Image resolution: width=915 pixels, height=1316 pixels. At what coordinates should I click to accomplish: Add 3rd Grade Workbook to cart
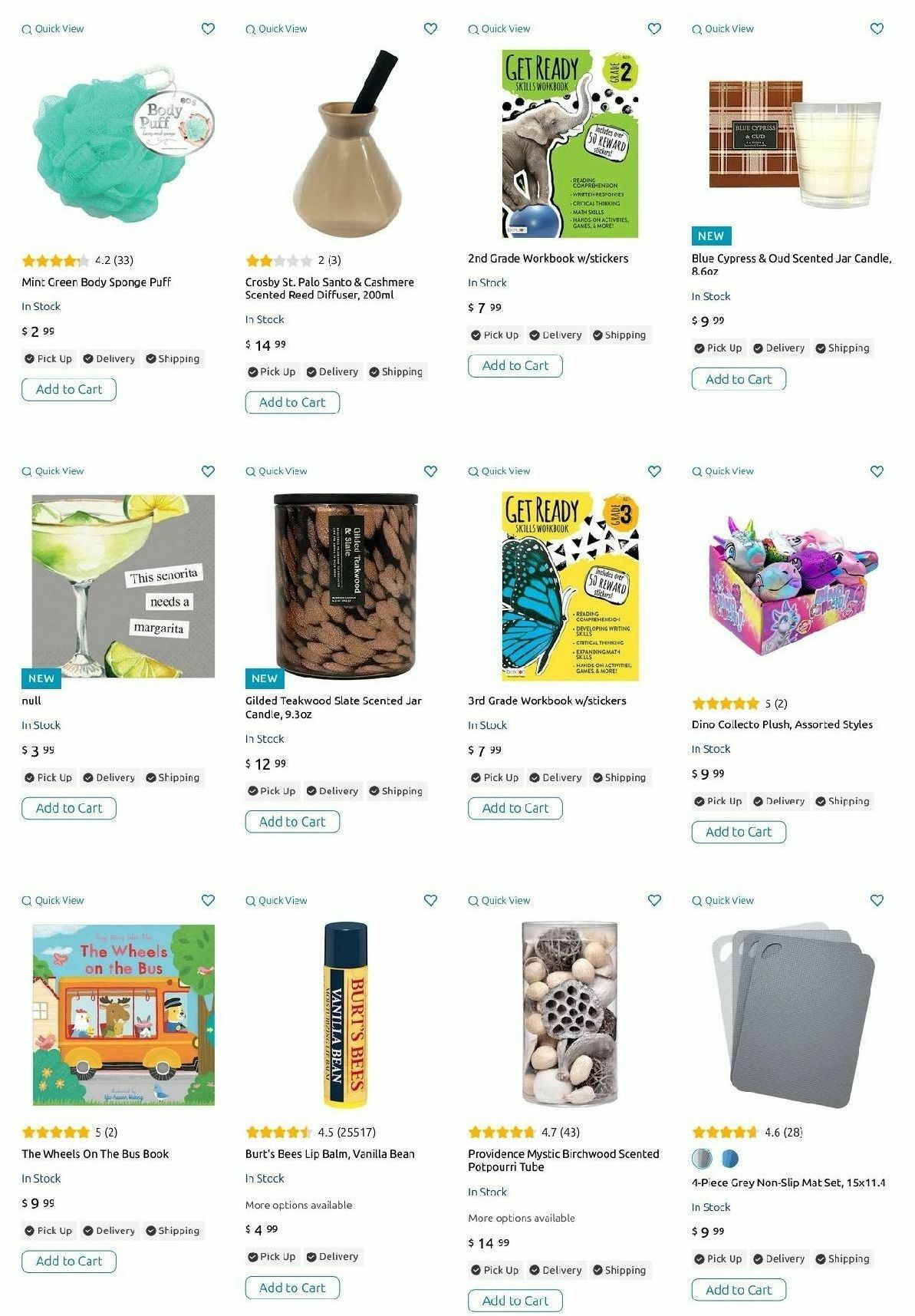(515, 808)
